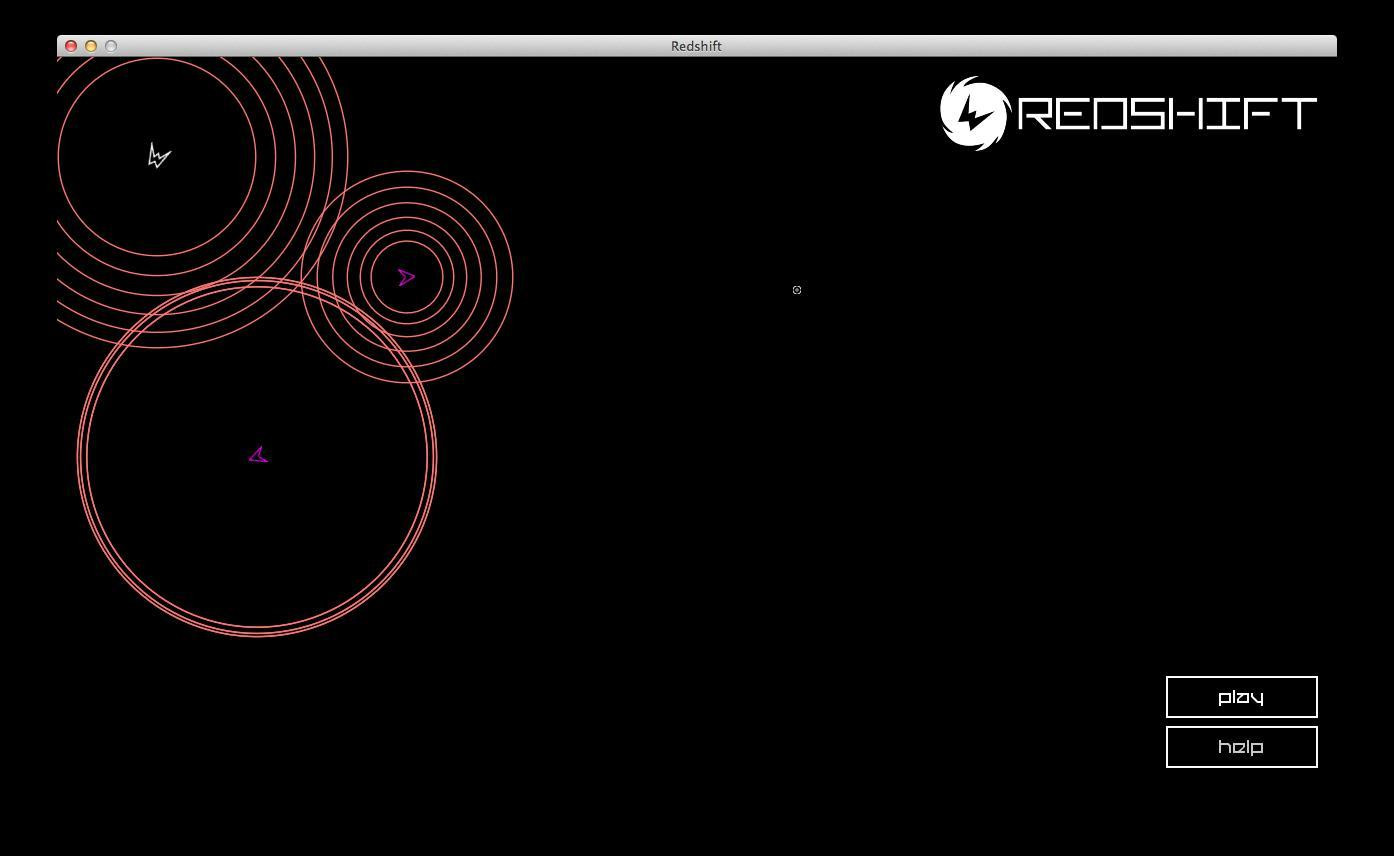This screenshot has width=1394, height=856.
Task: Click the REDSHIFT title wordmark
Action: [x=1167, y=113]
